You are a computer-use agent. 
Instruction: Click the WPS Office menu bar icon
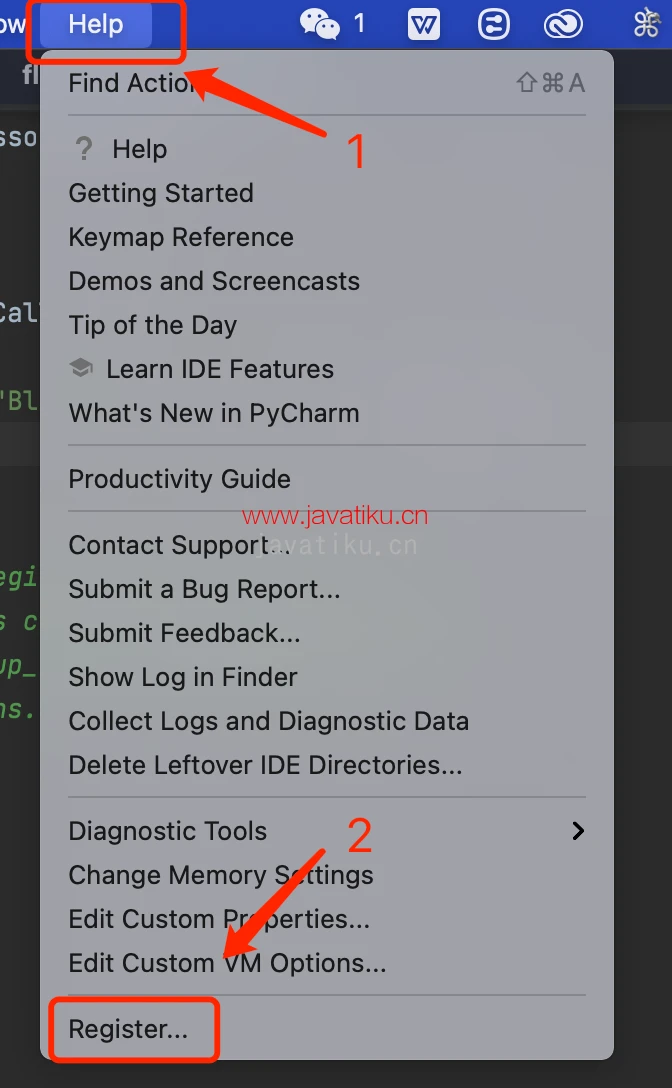pyautogui.click(x=423, y=24)
